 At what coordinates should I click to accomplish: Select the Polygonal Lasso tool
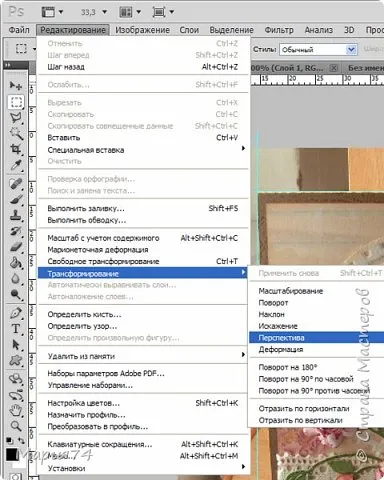pyautogui.click(x=16, y=118)
